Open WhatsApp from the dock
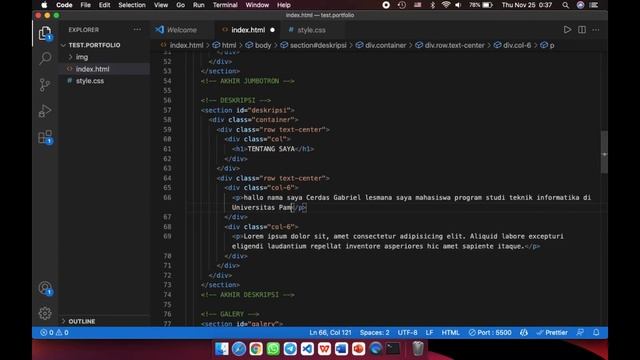Screen dimensions: 640x360 click(273, 349)
